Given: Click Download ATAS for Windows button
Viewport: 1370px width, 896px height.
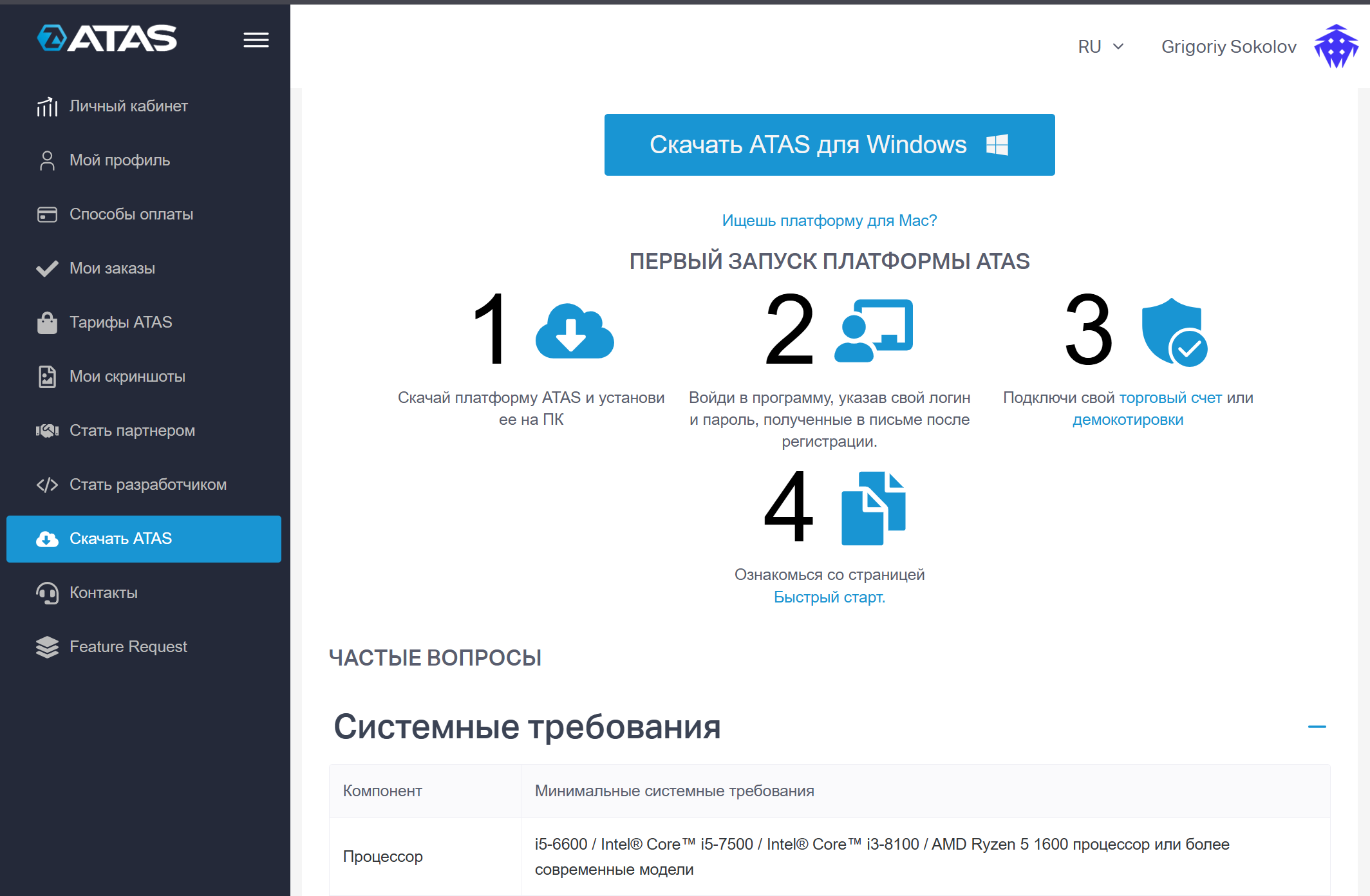Looking at the screenshot, I should pos(829,145).
